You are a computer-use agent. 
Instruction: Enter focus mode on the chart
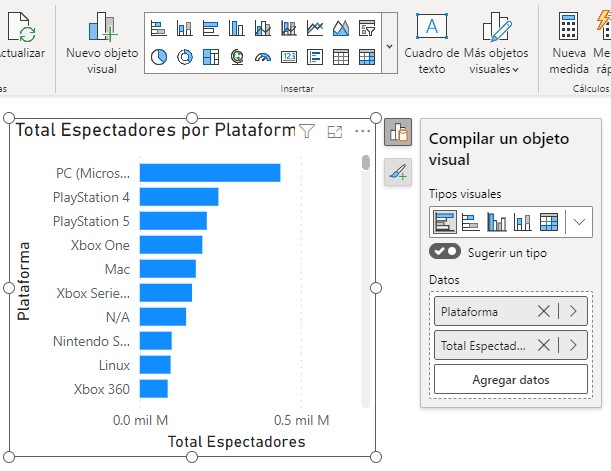click(335, 132)
